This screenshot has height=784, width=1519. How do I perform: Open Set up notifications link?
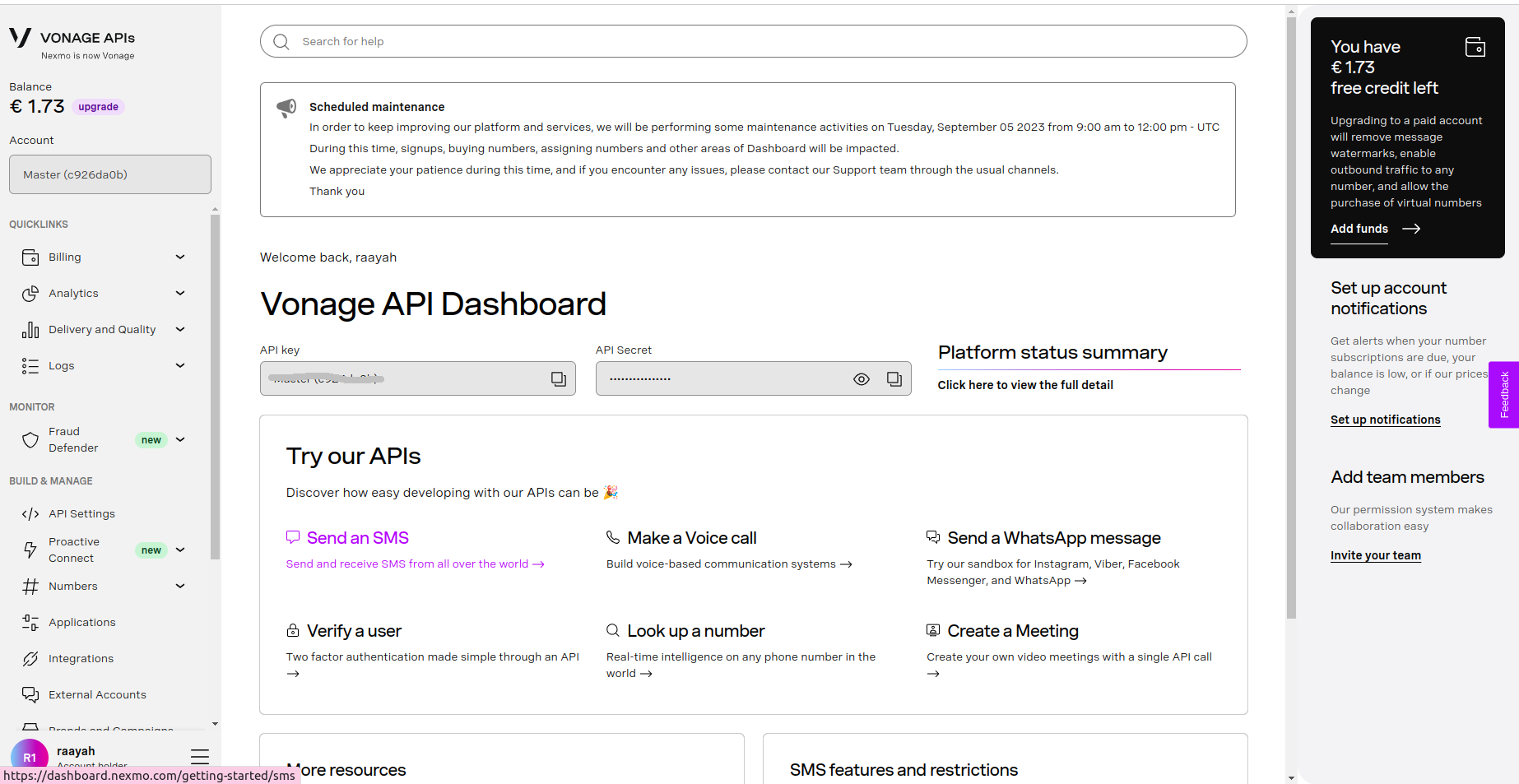pos(1385,420)
